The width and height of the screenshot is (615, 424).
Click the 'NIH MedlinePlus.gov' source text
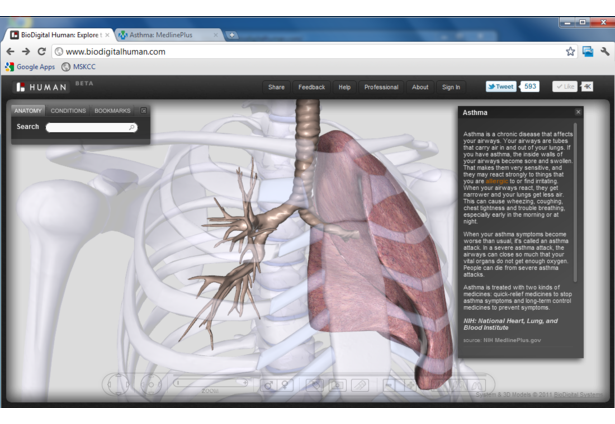coord(512,340)
